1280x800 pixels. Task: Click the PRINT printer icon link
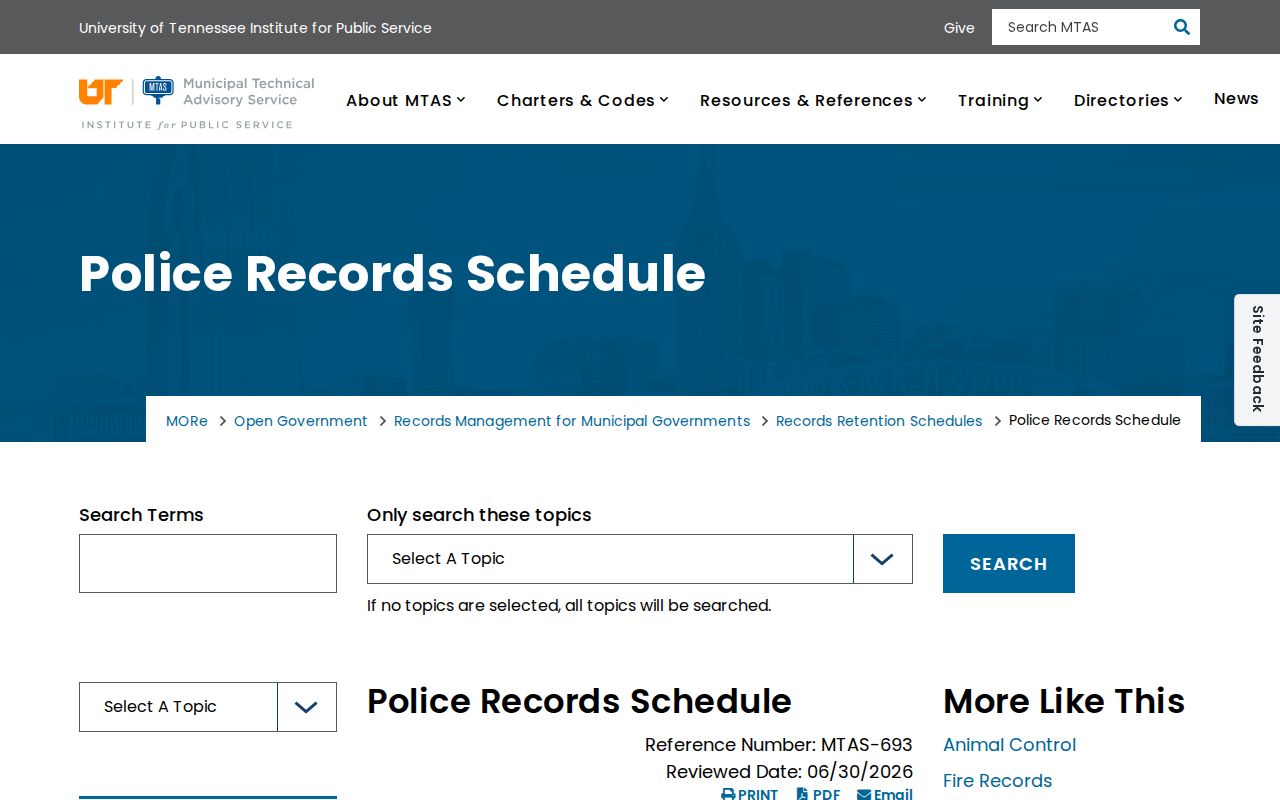tap(749, 794)
